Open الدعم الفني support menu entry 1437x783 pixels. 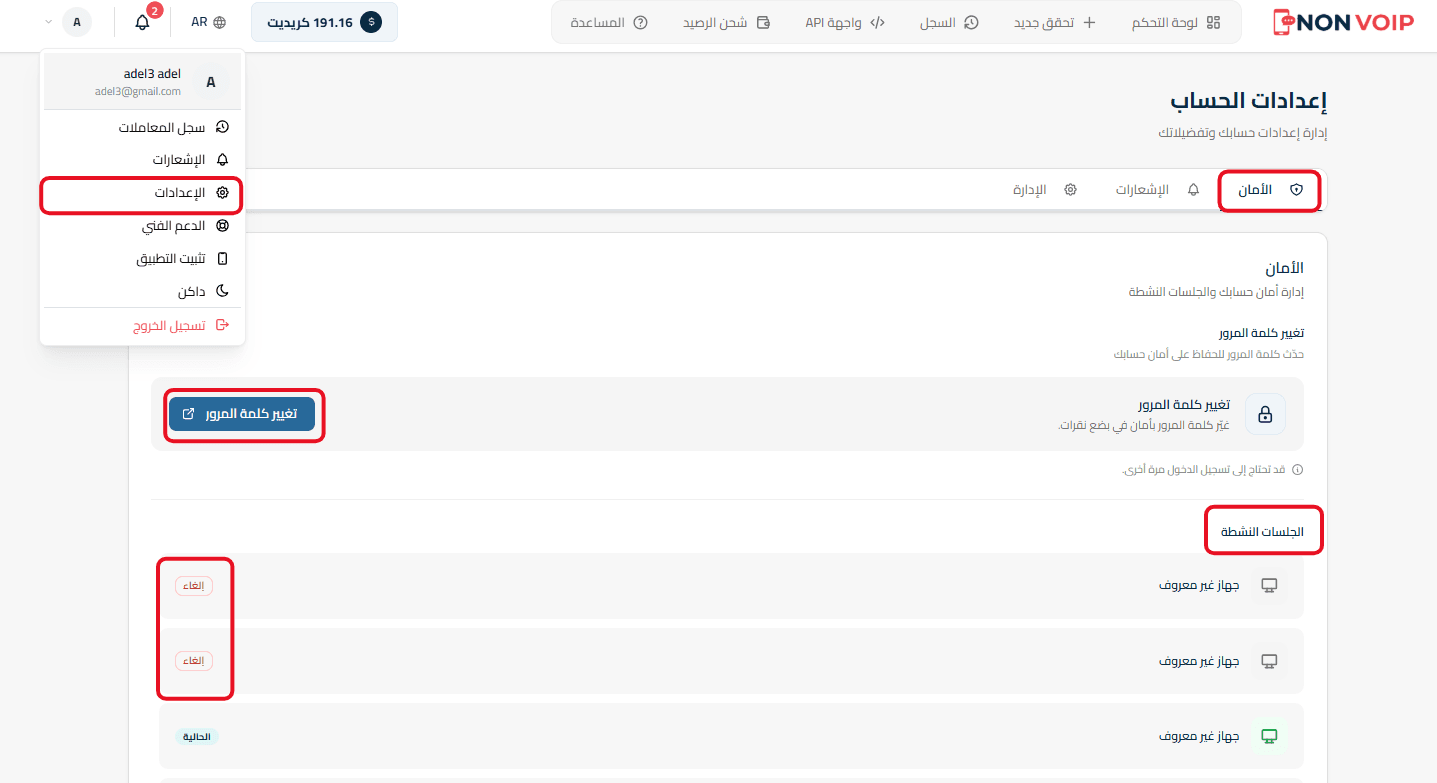click(x=143, y=226)
